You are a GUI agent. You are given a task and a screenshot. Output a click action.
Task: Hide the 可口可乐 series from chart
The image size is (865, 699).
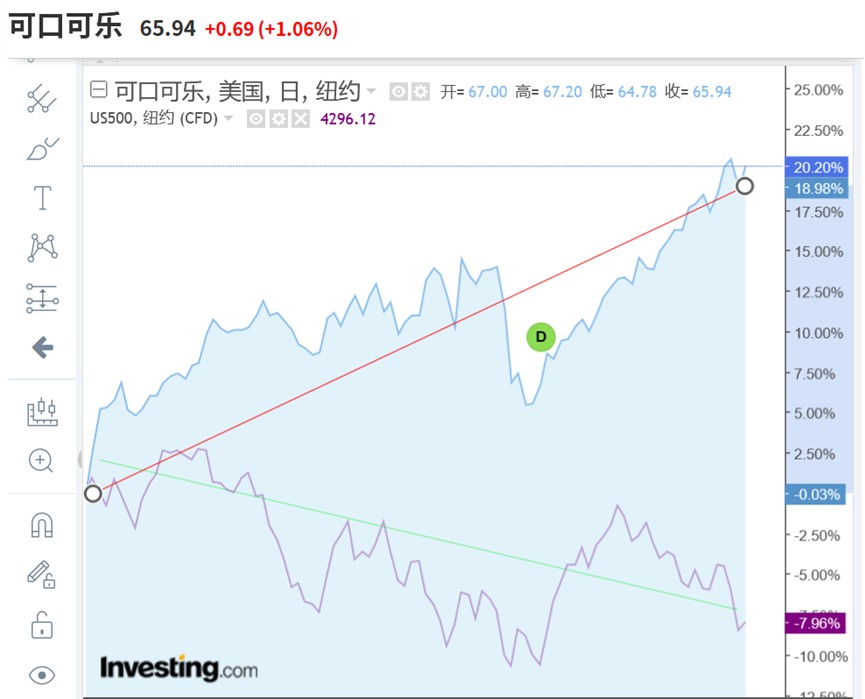[x=398, y=92]
